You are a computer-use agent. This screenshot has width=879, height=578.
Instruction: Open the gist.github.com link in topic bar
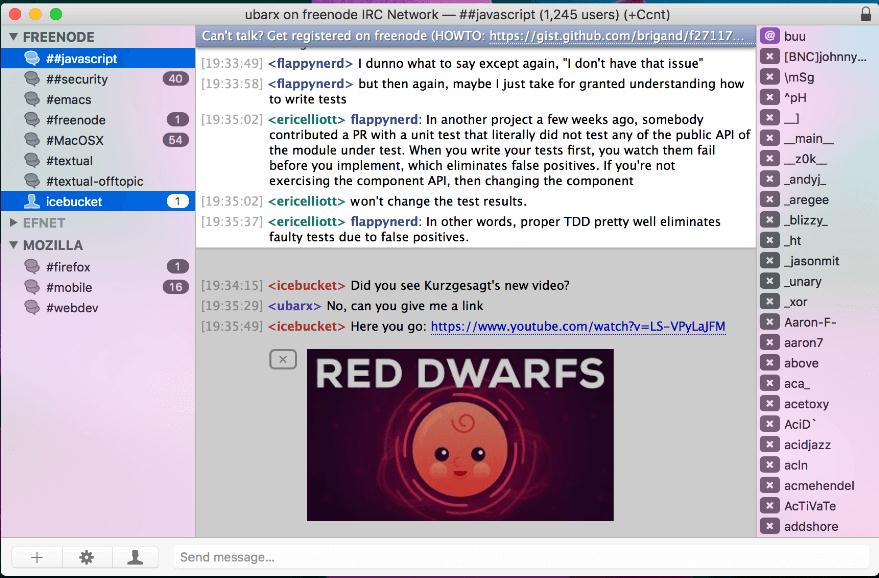tap(617, 36)
